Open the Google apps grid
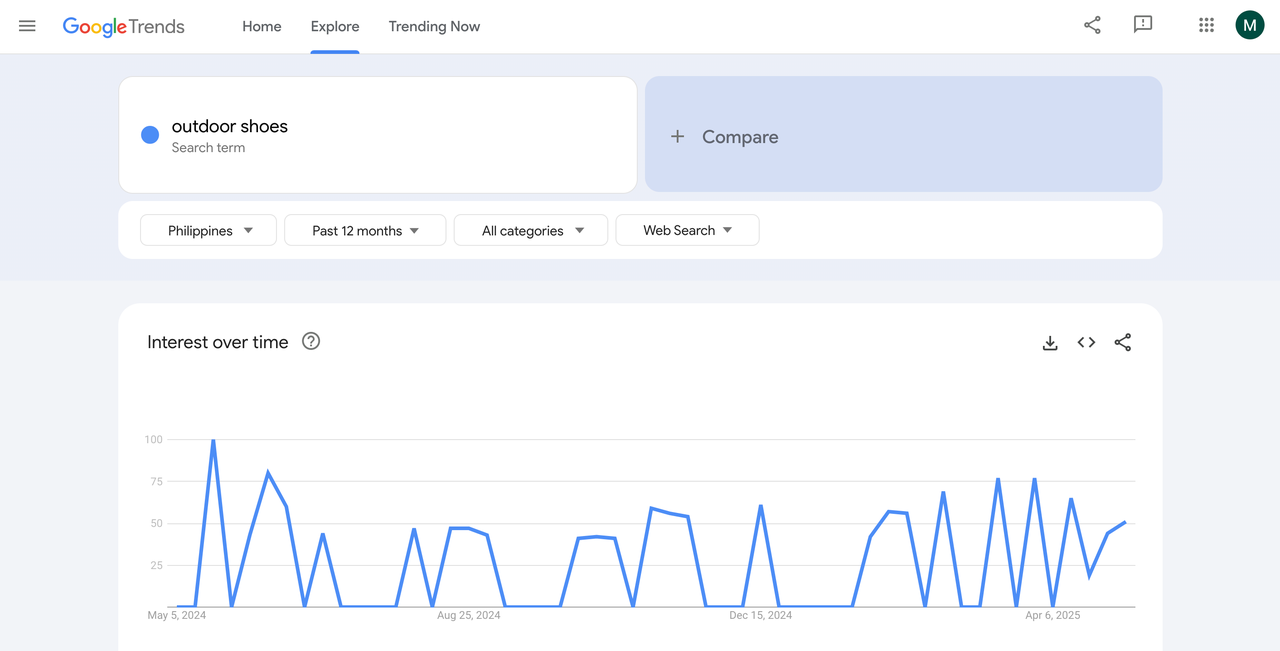 (1206, 25)
